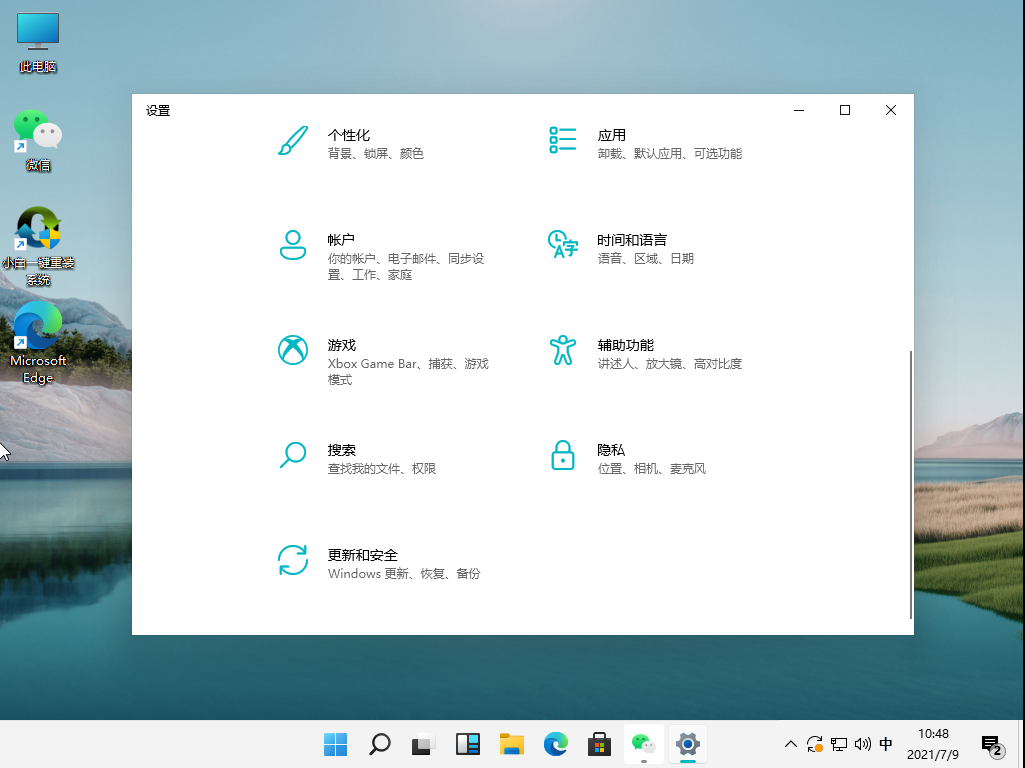Viewport: 1025px width, 768px height.
Task: Open Microsoft Store from the taskbar
Action: point(599,744)
